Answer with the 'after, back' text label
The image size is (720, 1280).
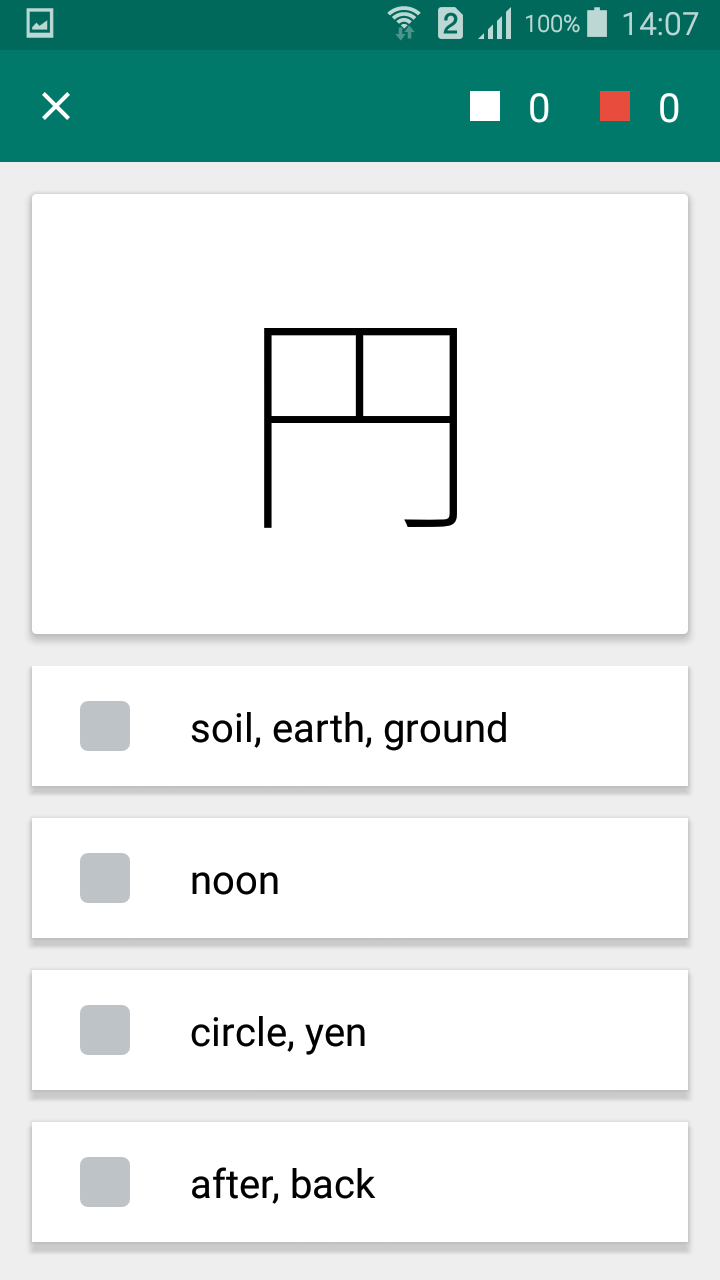click(x=283, y=1184)
